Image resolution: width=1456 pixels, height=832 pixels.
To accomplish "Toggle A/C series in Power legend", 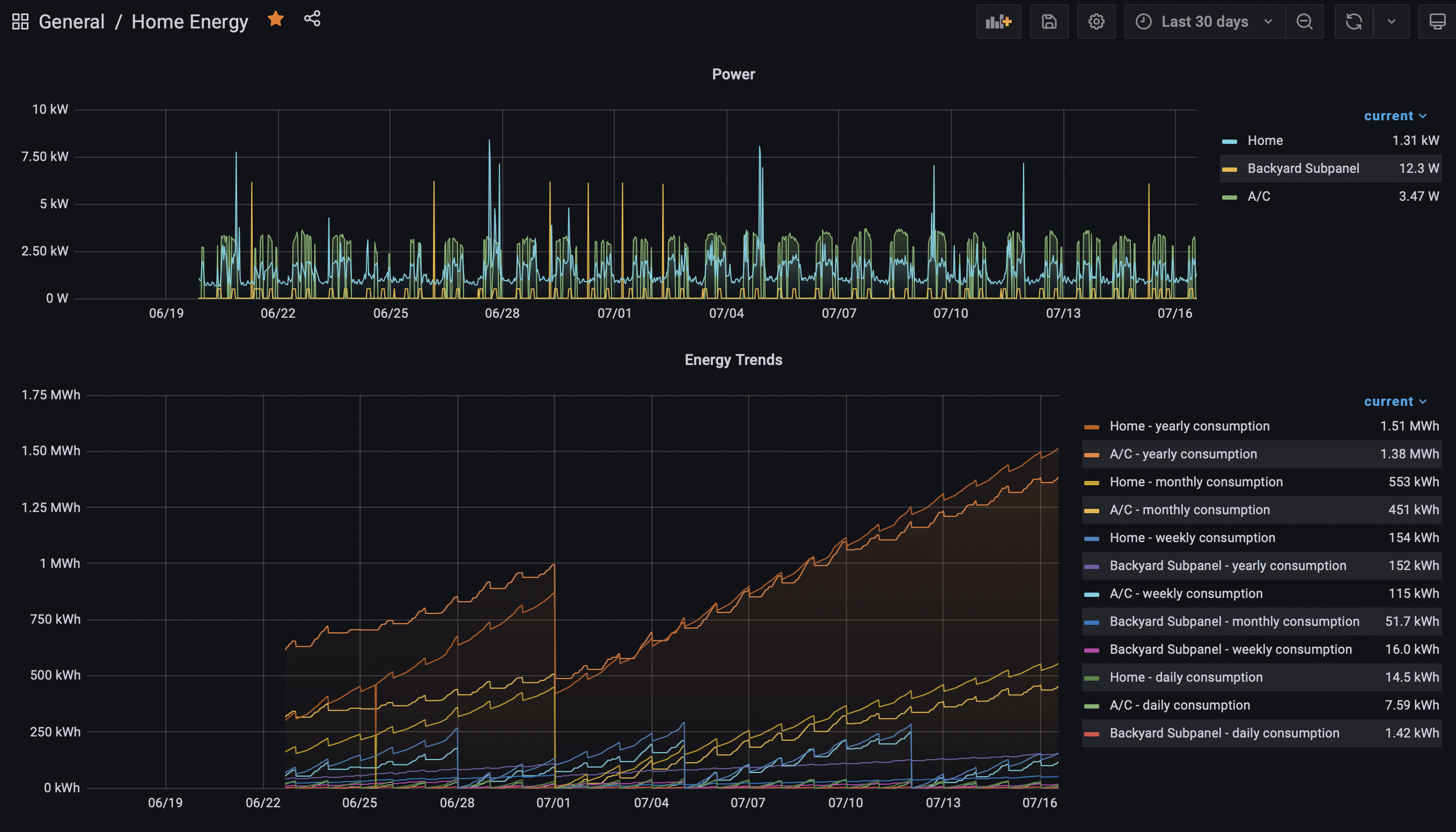I will click(1259, 196).
